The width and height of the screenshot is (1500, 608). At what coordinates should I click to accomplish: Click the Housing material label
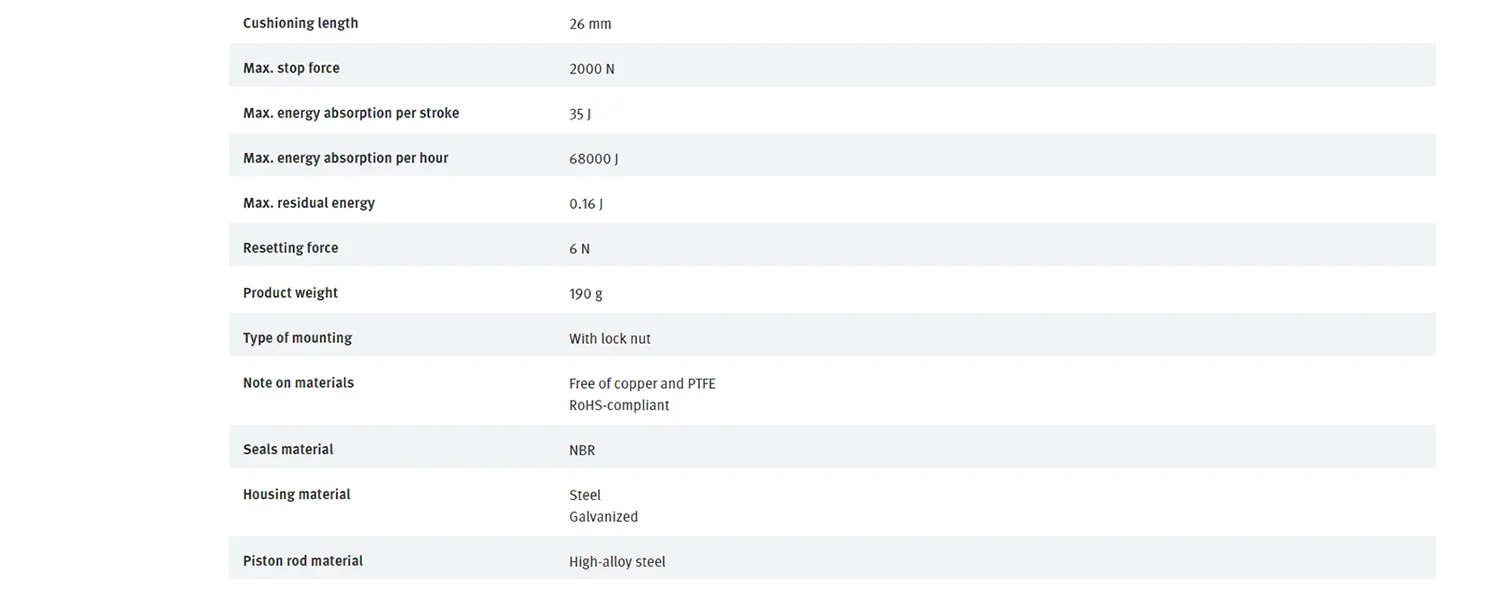(296, 494)
